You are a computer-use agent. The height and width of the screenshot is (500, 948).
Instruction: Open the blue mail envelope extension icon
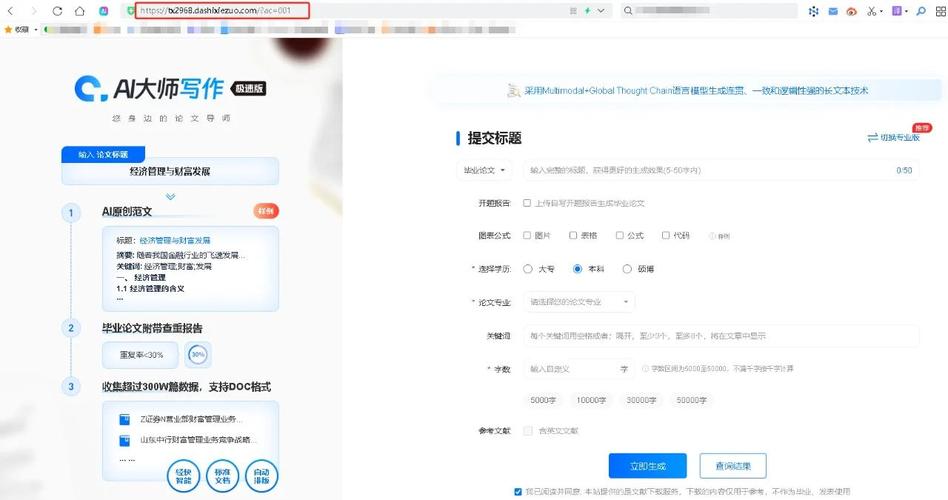pos(833,11)
